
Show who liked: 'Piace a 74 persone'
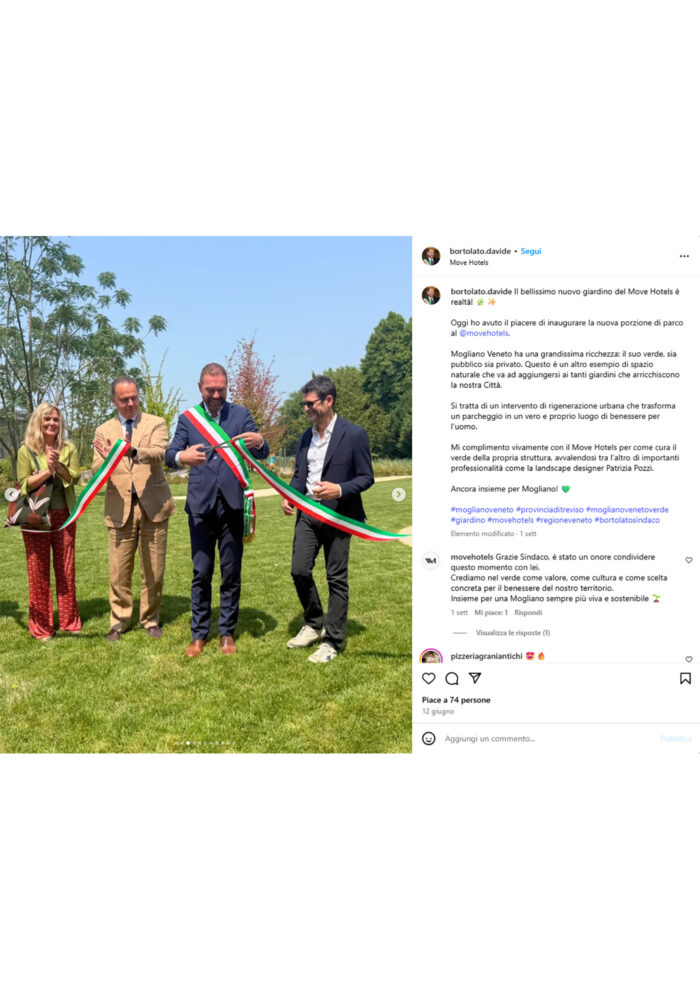click(x=456, y=700)
